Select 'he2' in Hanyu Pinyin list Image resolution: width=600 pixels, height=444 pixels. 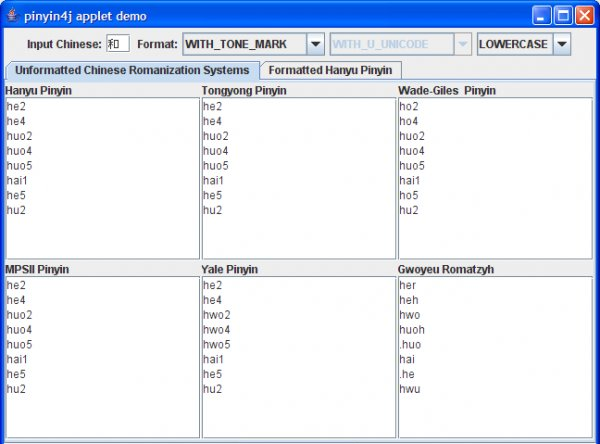16,106
